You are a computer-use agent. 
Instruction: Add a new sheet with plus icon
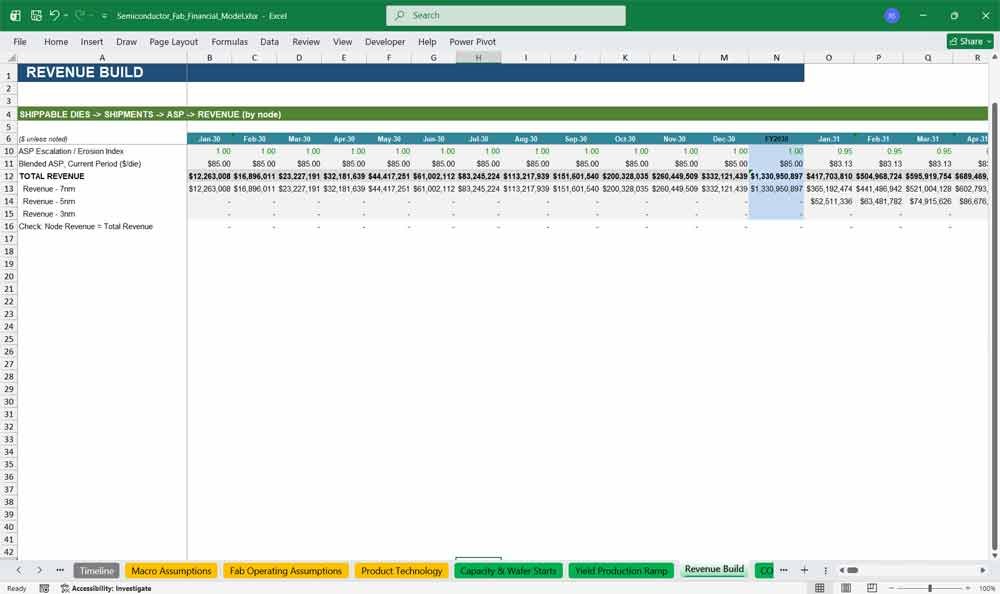coord(804,570)
